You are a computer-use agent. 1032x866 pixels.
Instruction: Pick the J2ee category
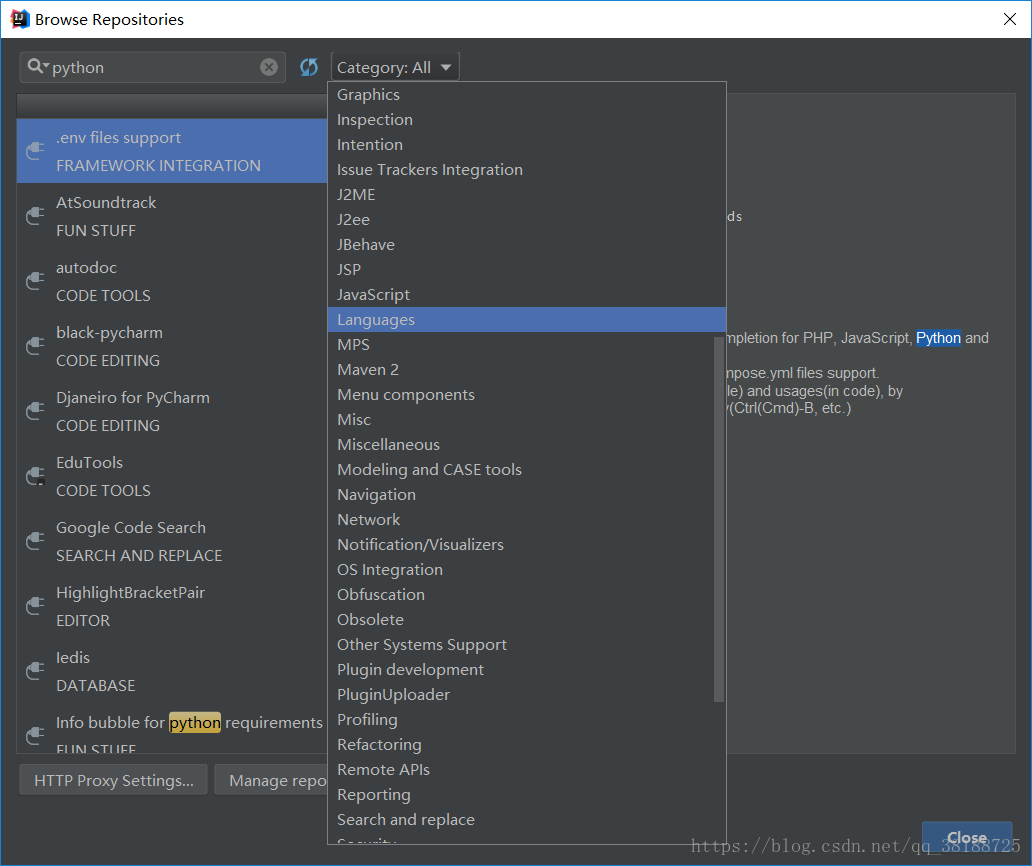pos(527,220)
